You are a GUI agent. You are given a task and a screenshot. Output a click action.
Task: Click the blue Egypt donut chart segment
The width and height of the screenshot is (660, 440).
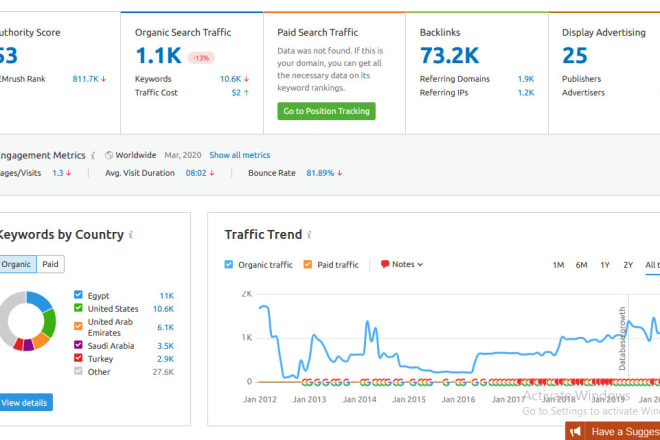coord(39,300)
